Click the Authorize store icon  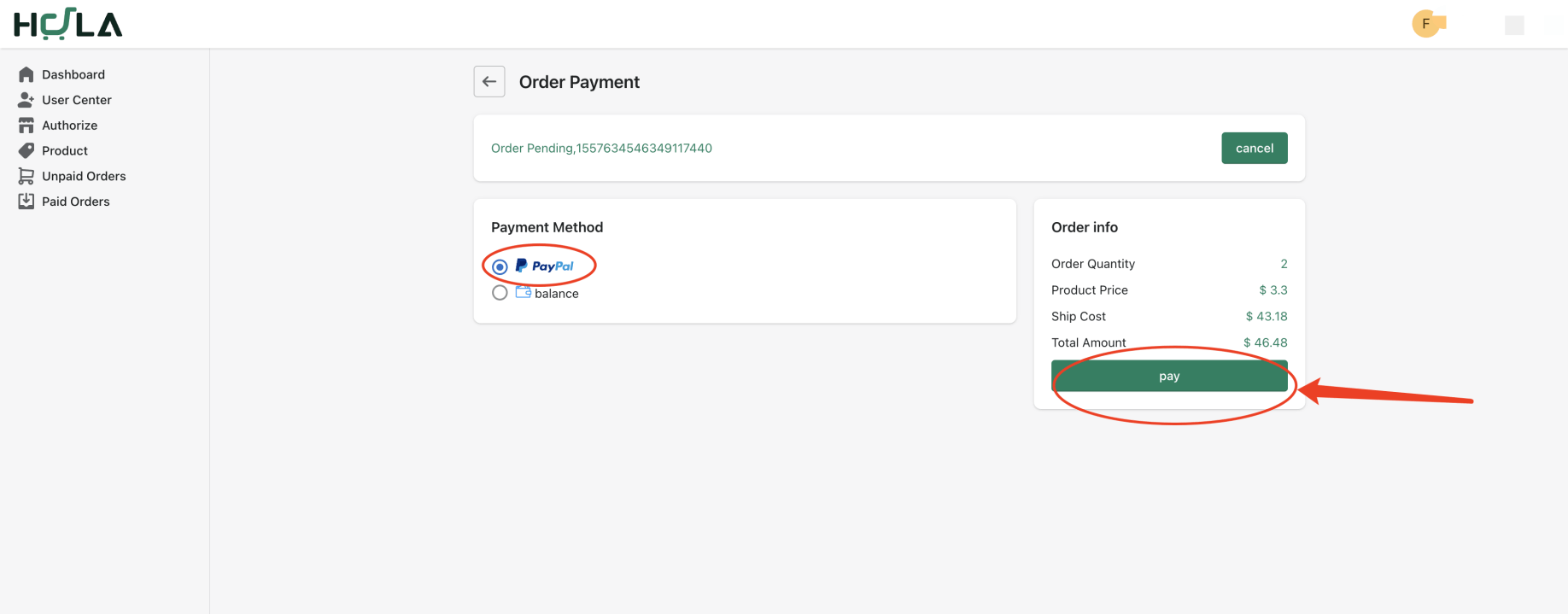[x=26, y=126]
